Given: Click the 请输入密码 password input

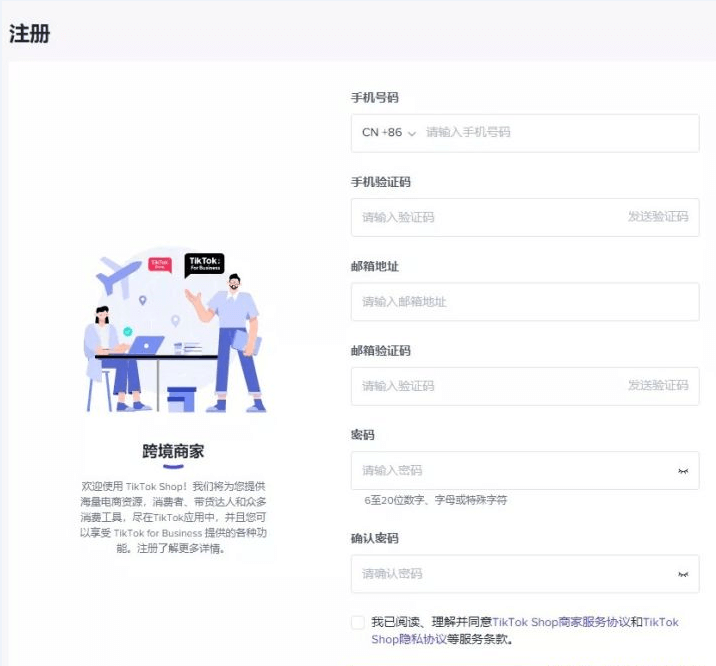Looking at the screenshot, I should 510,471.
